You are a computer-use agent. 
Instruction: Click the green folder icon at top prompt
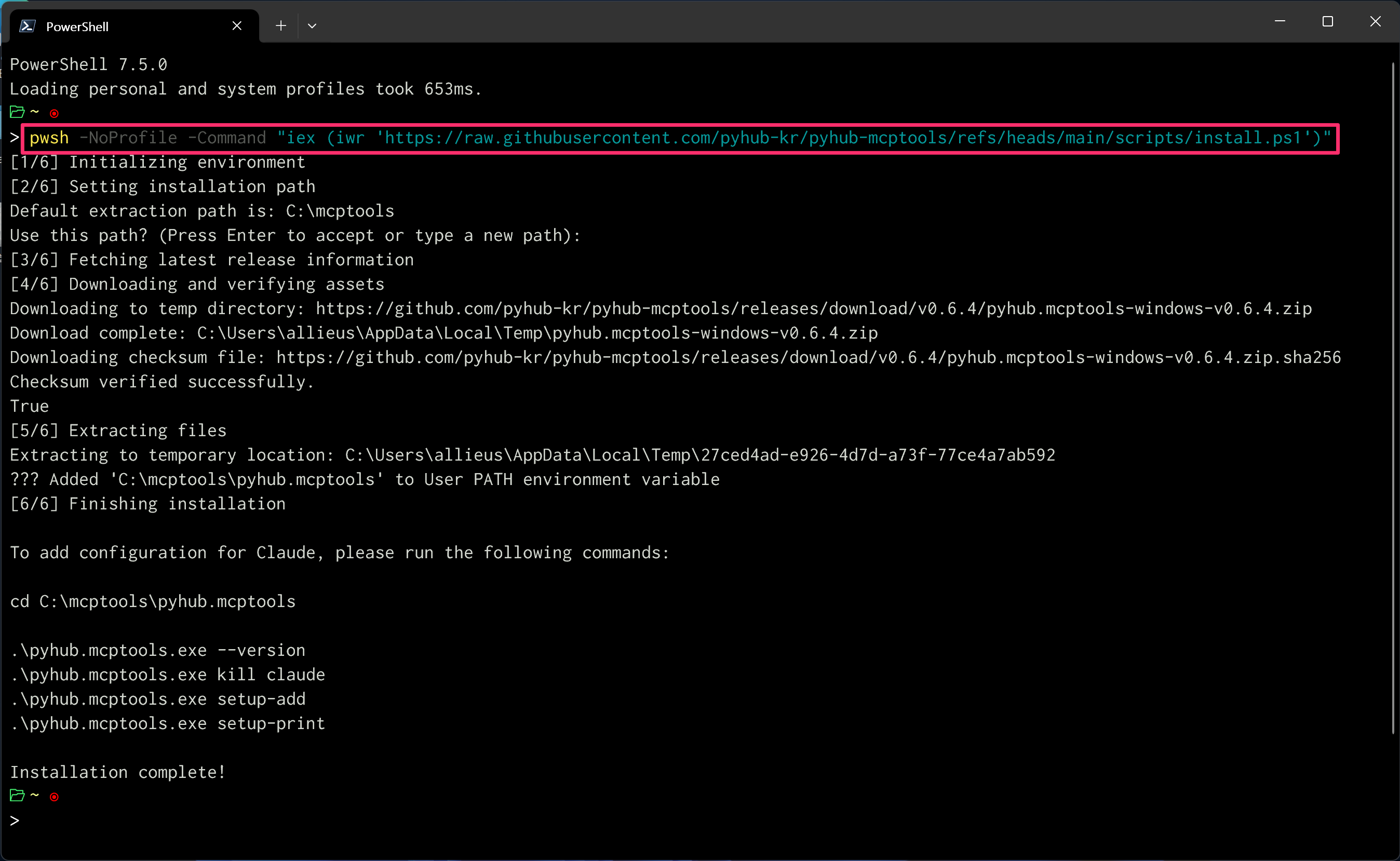pos(17,112)
